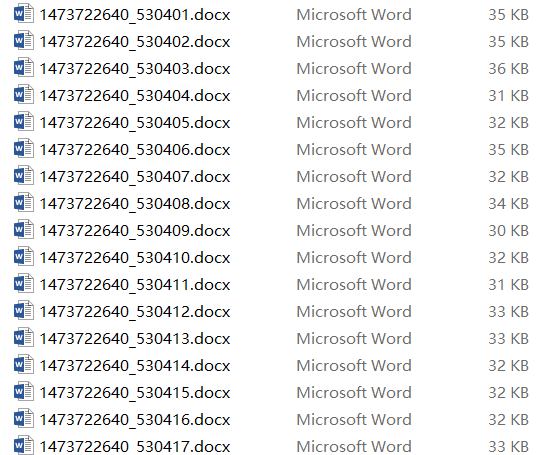Select file name 1473722640_530407.docx
539x455 pixels.
tap(135, 177)
